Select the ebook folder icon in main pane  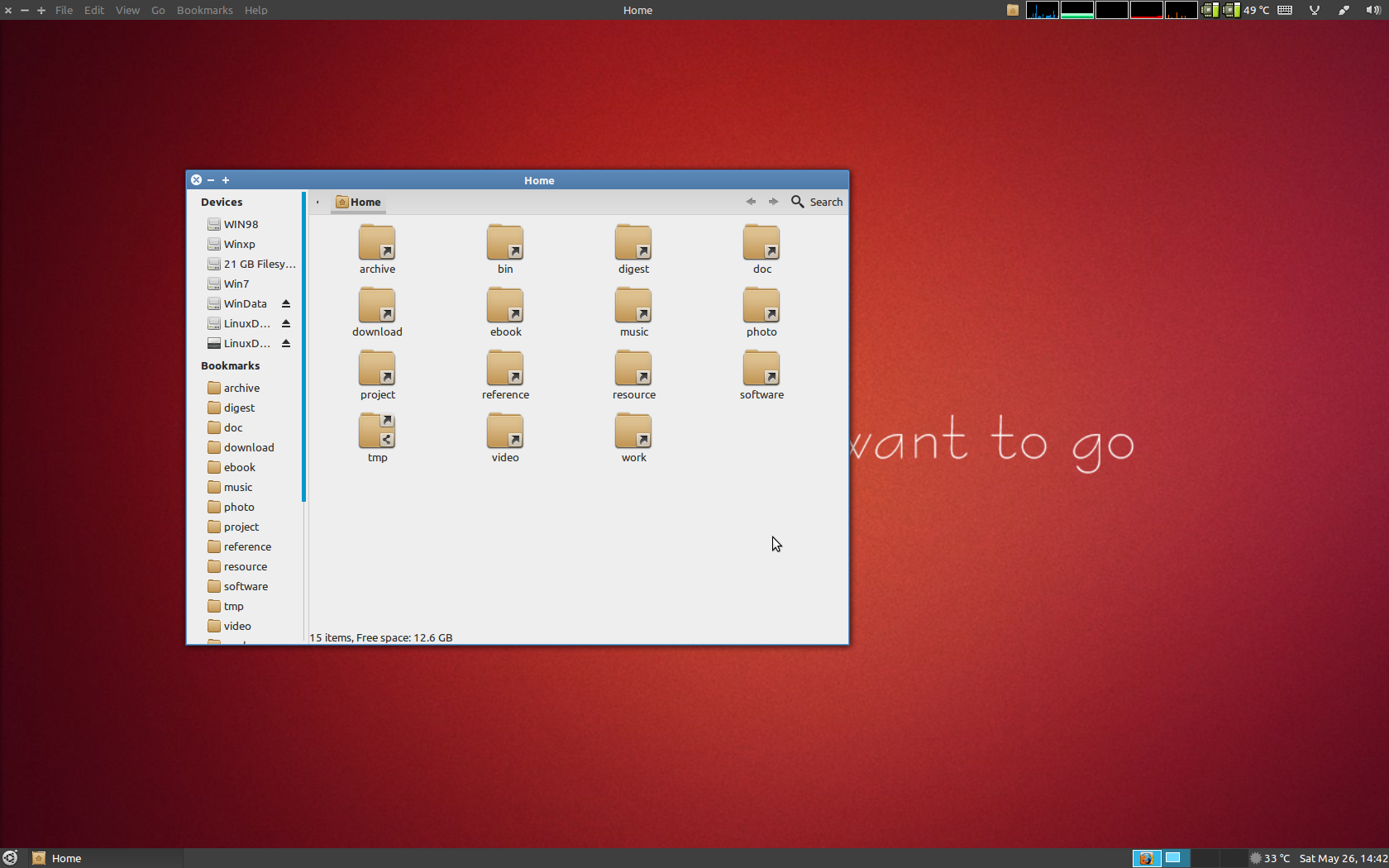[505, 305]
